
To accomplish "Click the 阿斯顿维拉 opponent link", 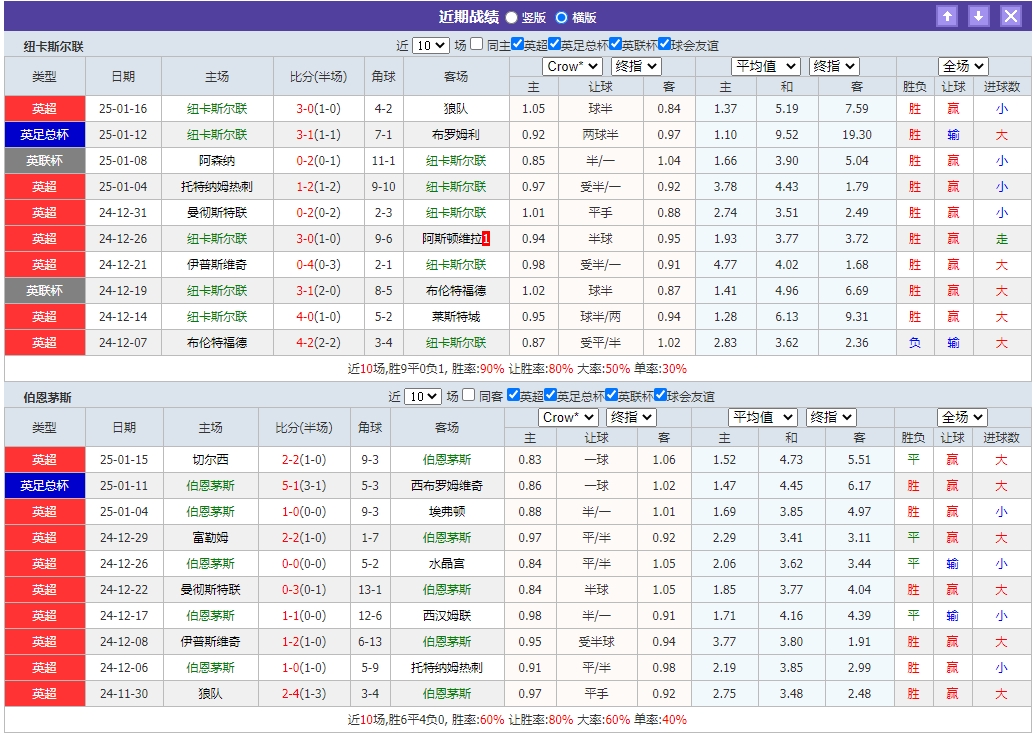I will click(451, 238).
